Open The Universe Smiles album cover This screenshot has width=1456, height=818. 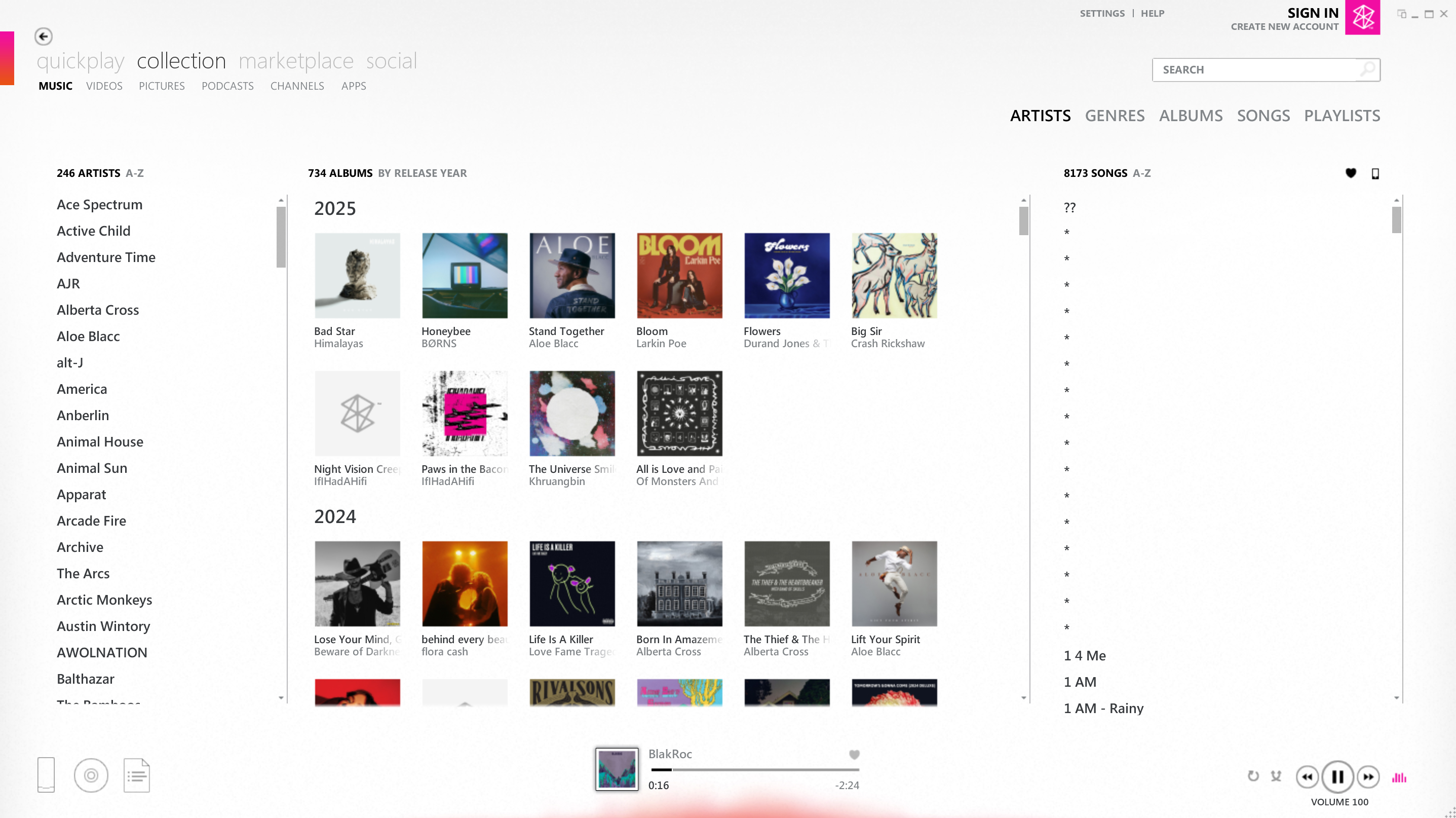[572, 413]
